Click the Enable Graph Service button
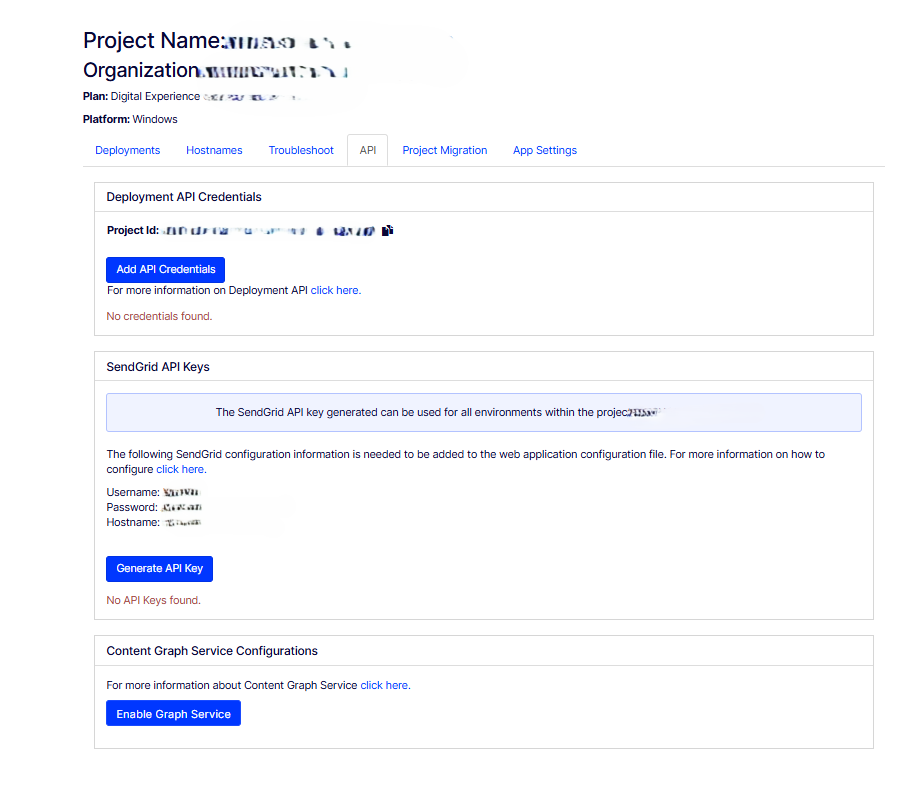Image resolution: width=919 pixels, height=799 pixels. (x=173, y=713)
